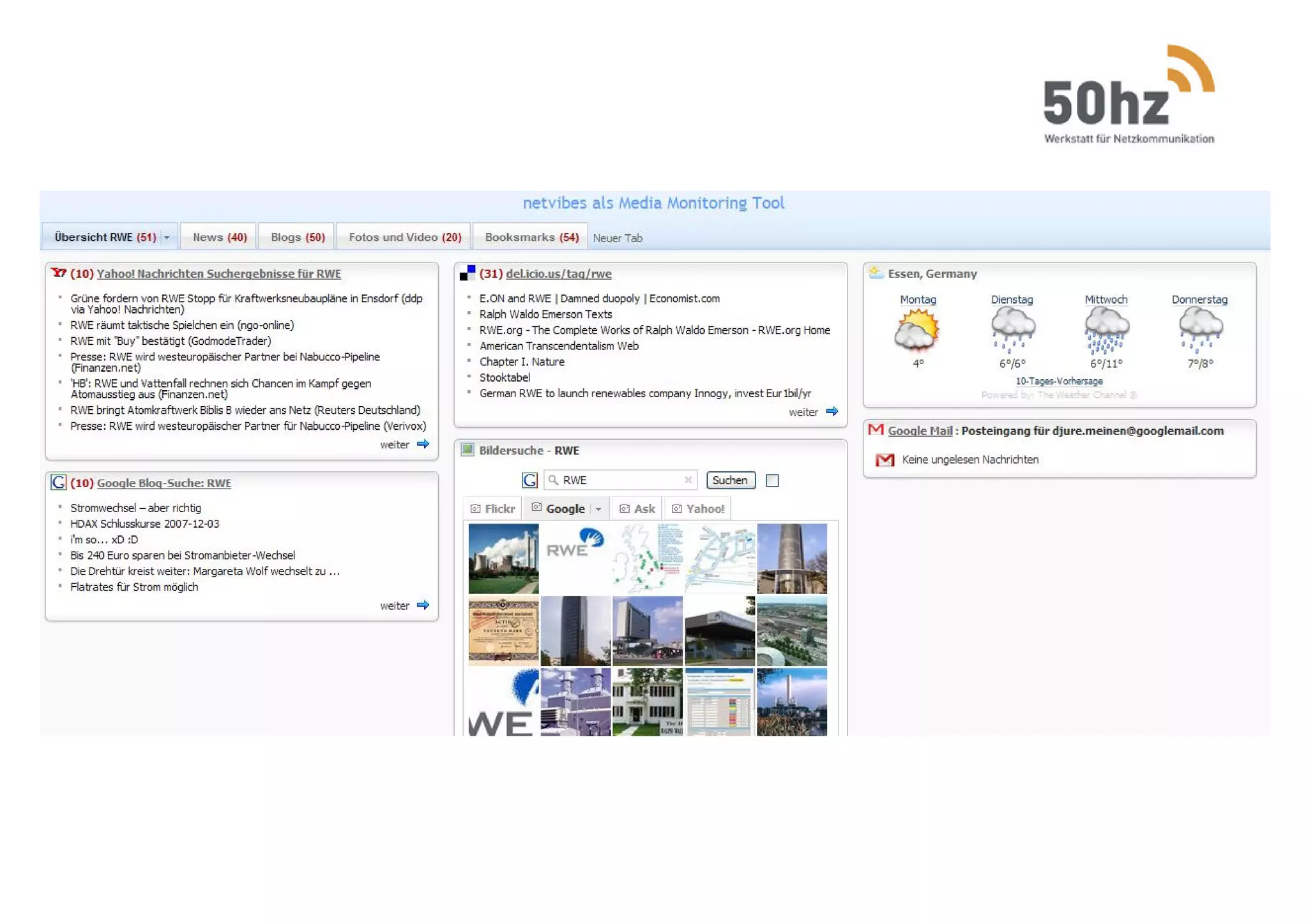
Task: Open the UK map thumbnail
Action: (648, 558)
